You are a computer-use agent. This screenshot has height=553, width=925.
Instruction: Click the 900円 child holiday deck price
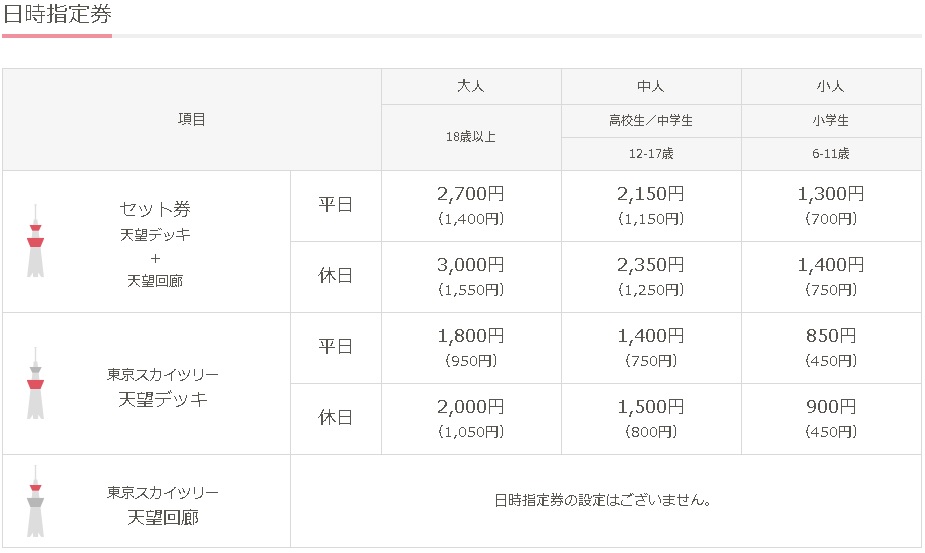pos(831,407)
